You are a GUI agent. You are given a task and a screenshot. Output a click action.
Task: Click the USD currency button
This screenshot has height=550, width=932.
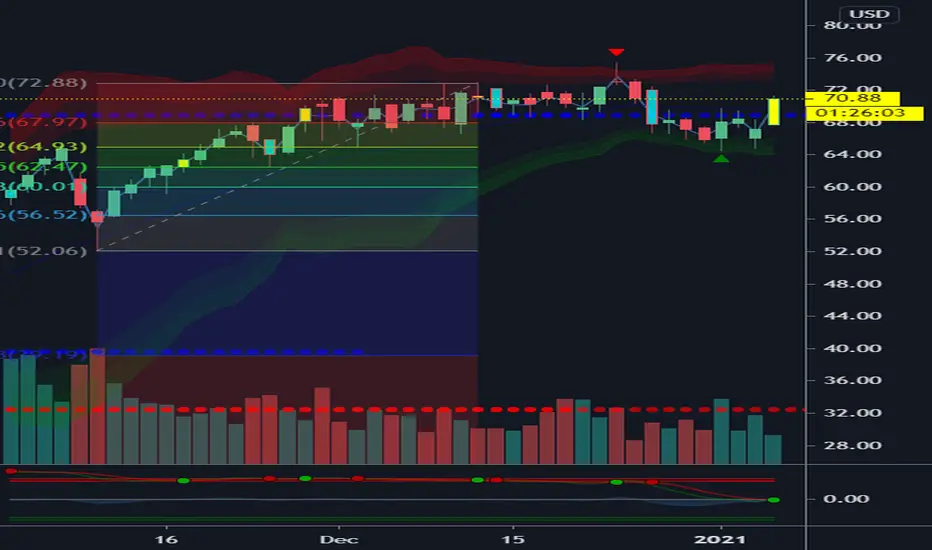click(869, 14)
